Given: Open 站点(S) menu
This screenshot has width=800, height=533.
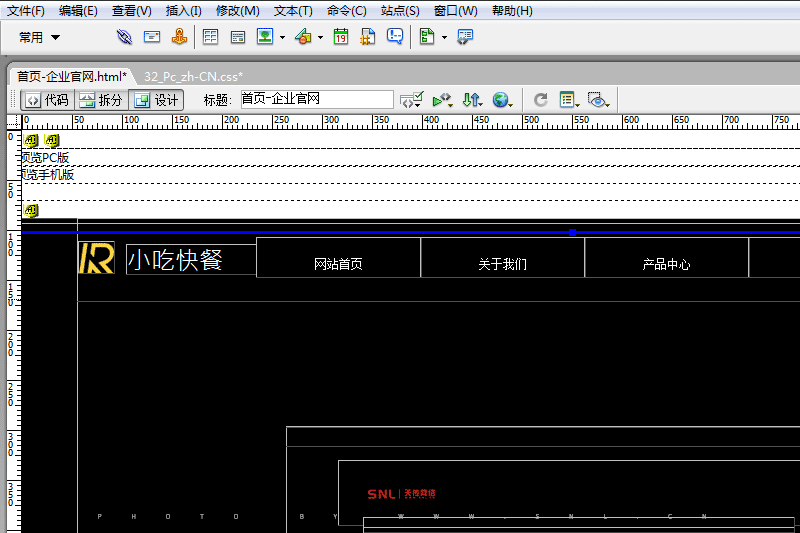Looking at the screenshot, I should click(x=401, y=11).
